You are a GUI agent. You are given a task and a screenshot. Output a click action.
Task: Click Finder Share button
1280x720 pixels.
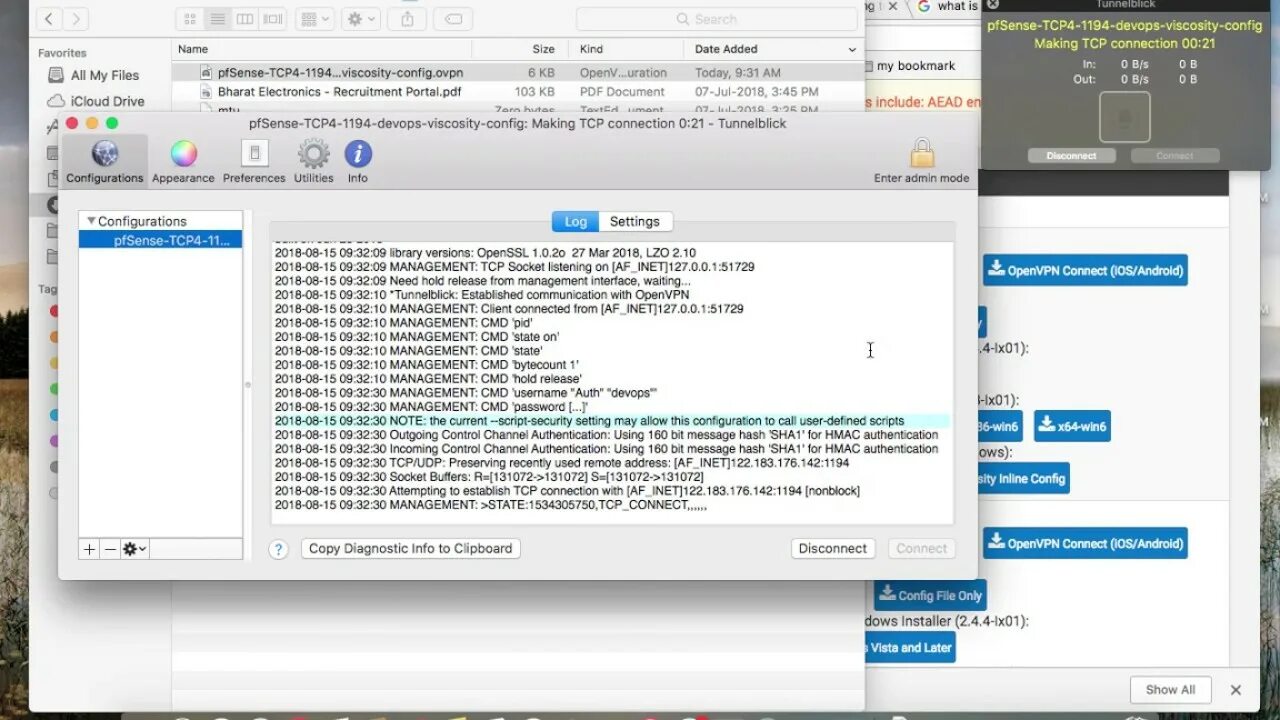coord(407,19)
